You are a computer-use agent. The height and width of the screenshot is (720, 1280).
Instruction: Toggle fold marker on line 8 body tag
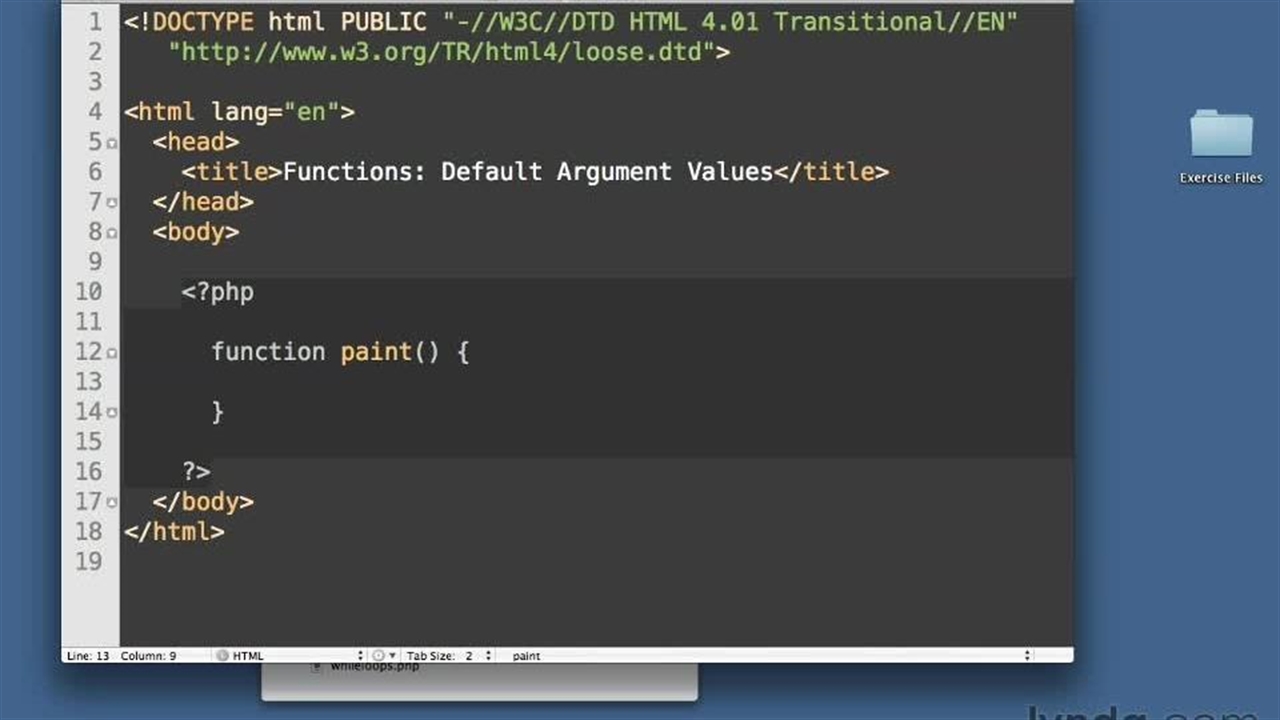(x=112, y=233)
